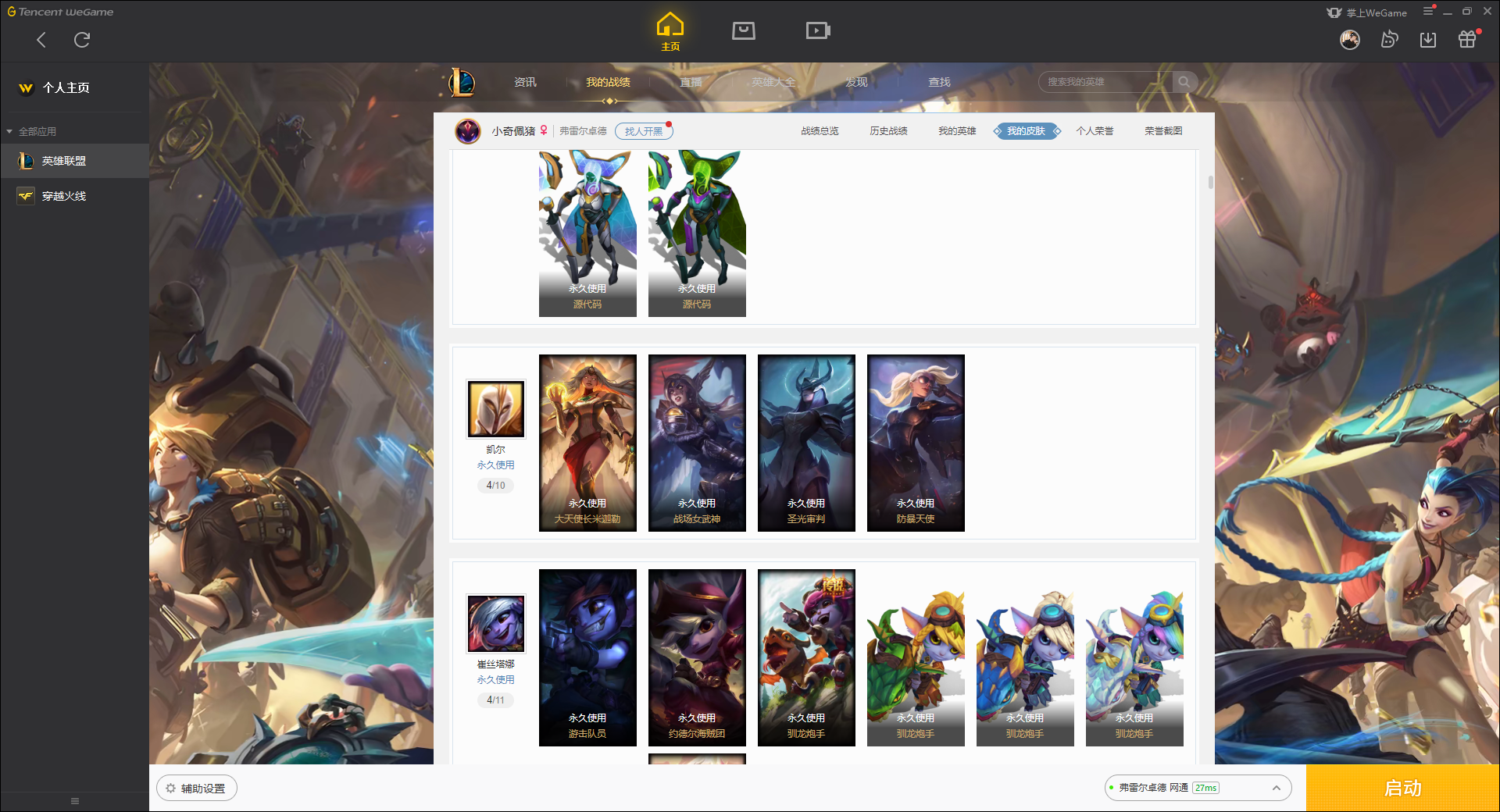Screen dimensions: 1500x812
Task: Switch to the 直播 tab
Action: click(x=691, y=82)
